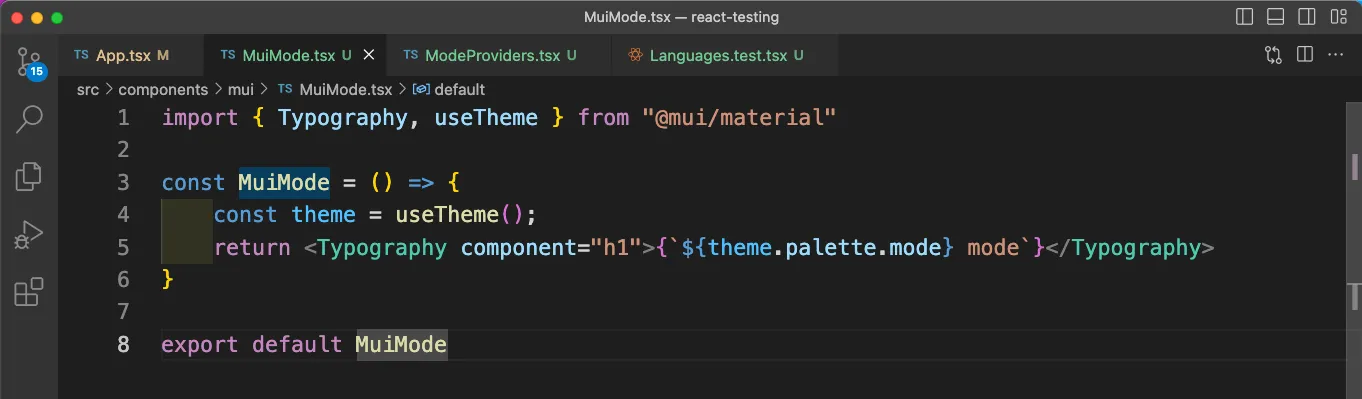Click line number 5 in the gutter
Image resolution: width=1362 pixels, height=399 pixels.
coord(123,247)
